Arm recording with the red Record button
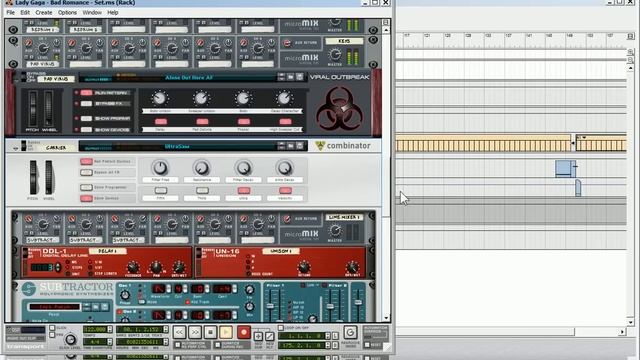Image resolution: width=640 pixels, height=360 pixels. 244,332
